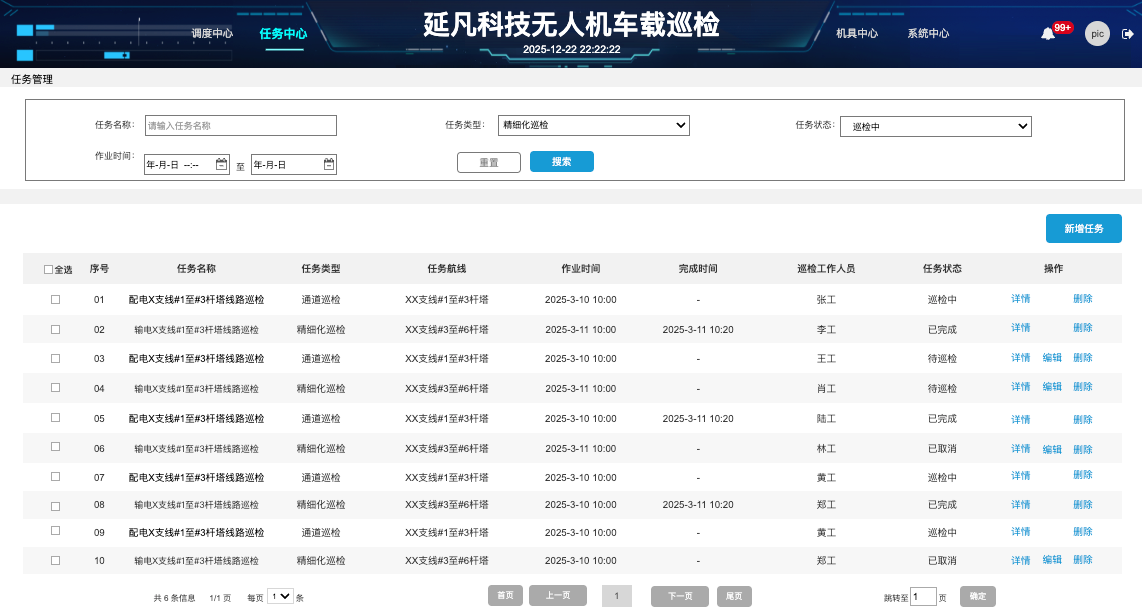Open 详情 link for row 02
Screen dimensions: 1142x610
pos(1020,328)
